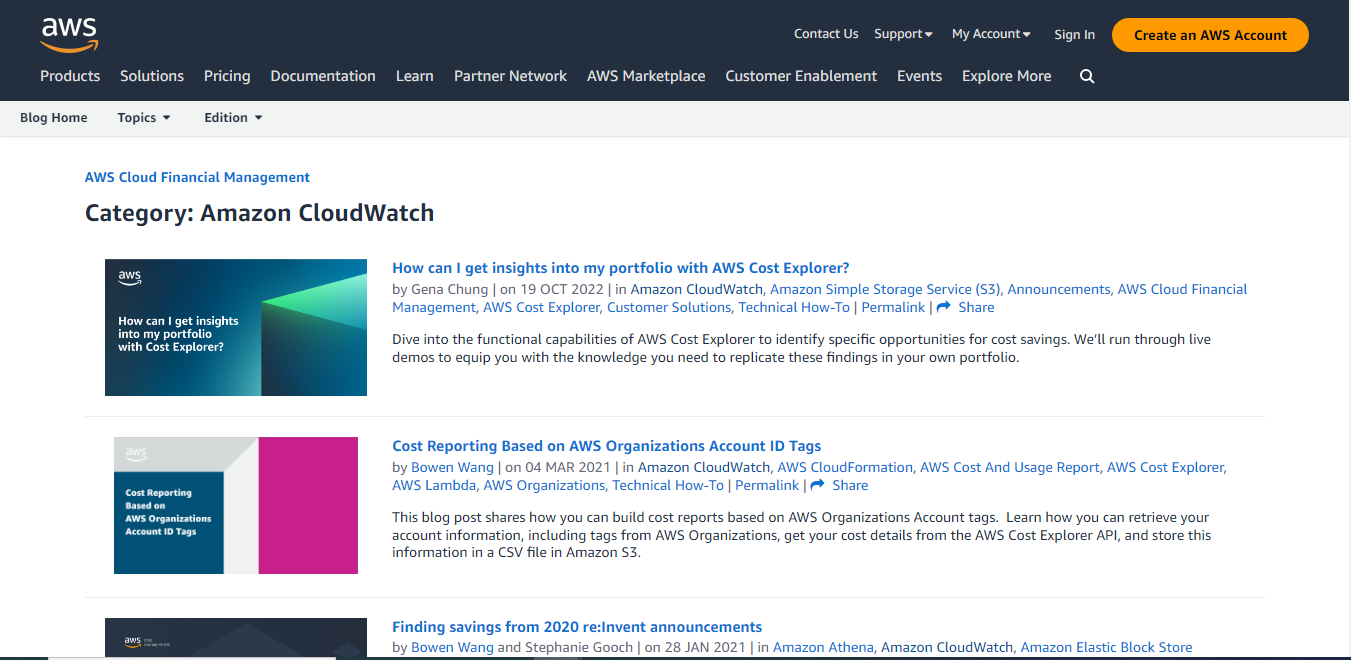The height and width of the screenshot is (660, 1351).
Task: Open the Edition dropdown
Action: click(233, 118)
